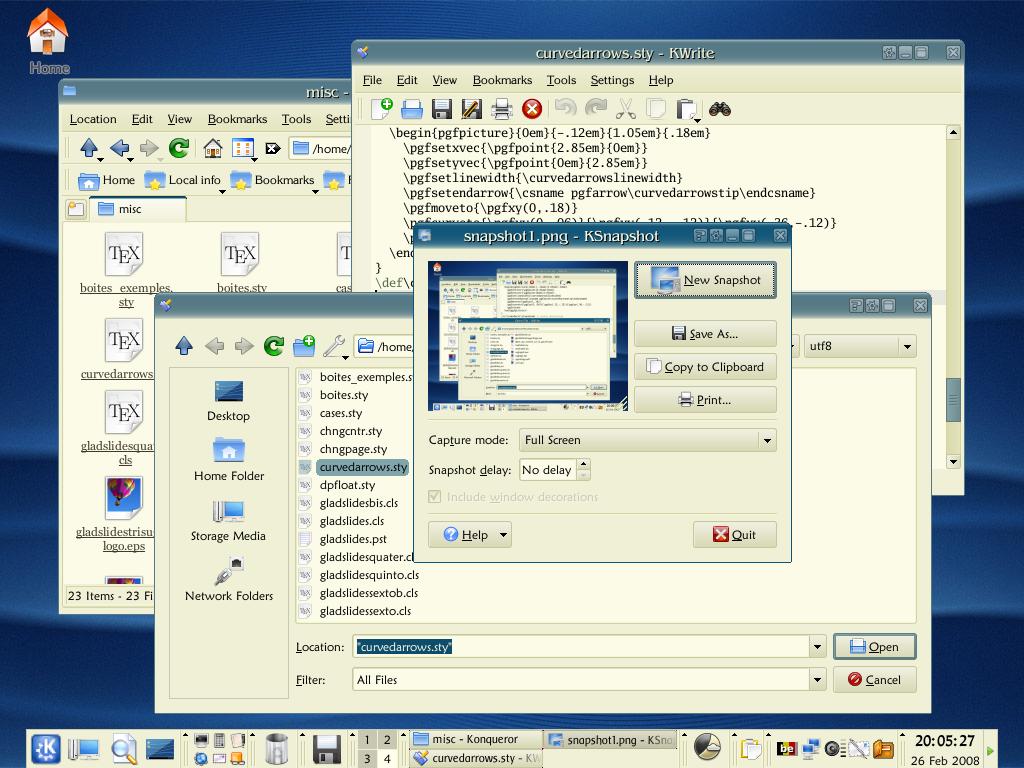The image size is (1024, 768).
Task: Click the Save As icon in KWrite toolbar
Action: [x=472, y=109]
